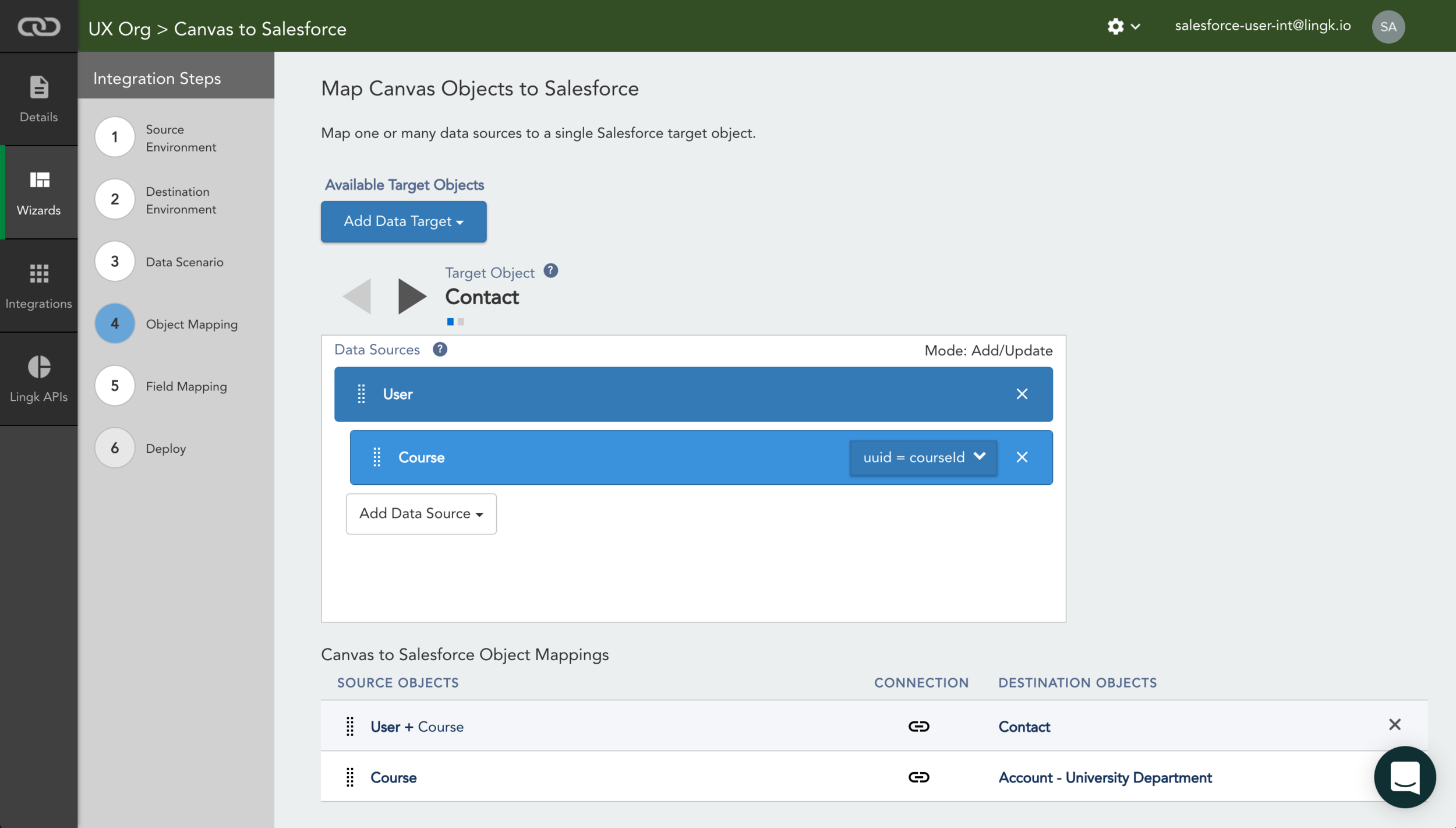1456x828 pixels.
Task: Delete the User + Course to Contact mapping
Action: click(x=1394, y=724)
